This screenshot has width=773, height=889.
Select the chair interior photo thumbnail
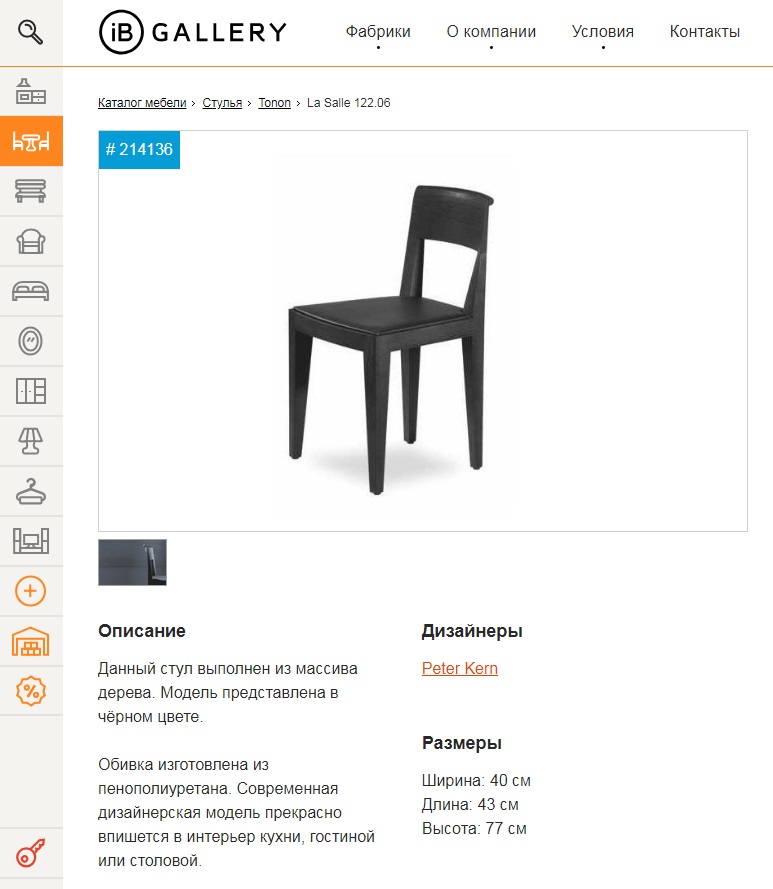133,562
